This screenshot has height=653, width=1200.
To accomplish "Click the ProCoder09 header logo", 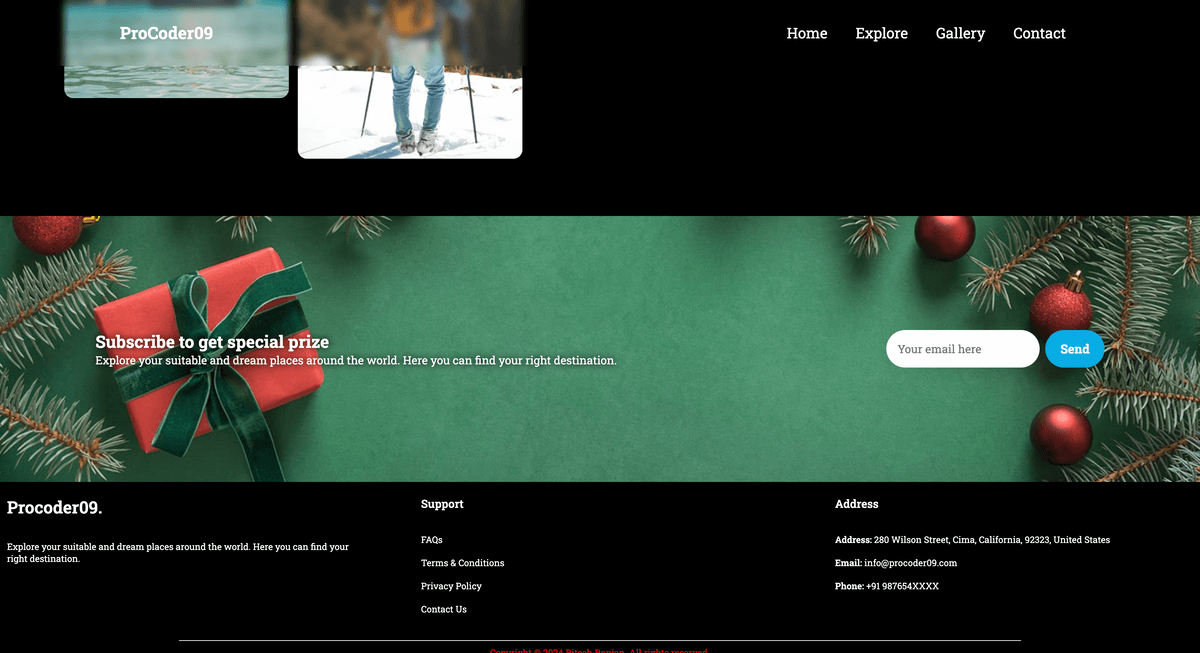I will tap(166, 33).
